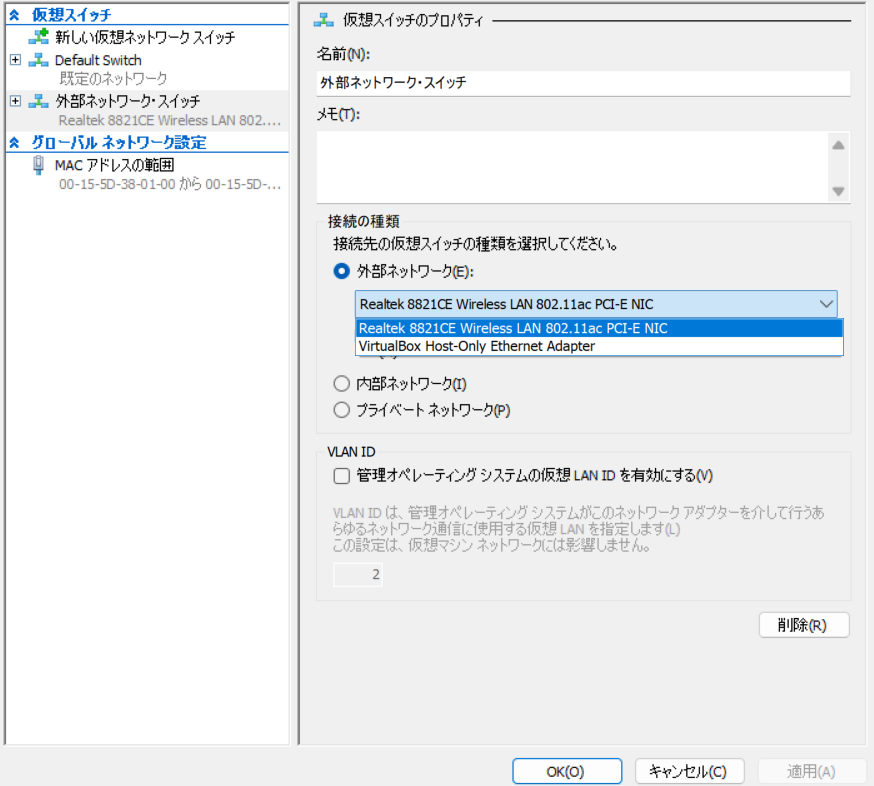Choose VirtualBox Host-Only Ethernet Adapter option
Viewport: 874px width, 786px height.
[599, 346]
